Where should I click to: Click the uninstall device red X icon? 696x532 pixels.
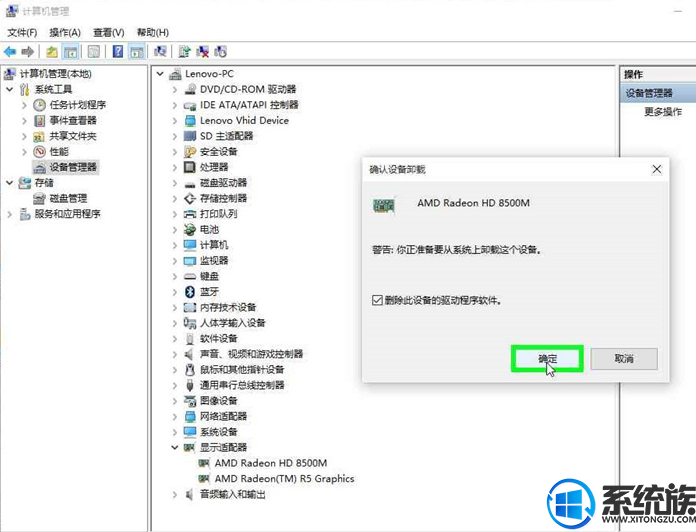point(202,52)
